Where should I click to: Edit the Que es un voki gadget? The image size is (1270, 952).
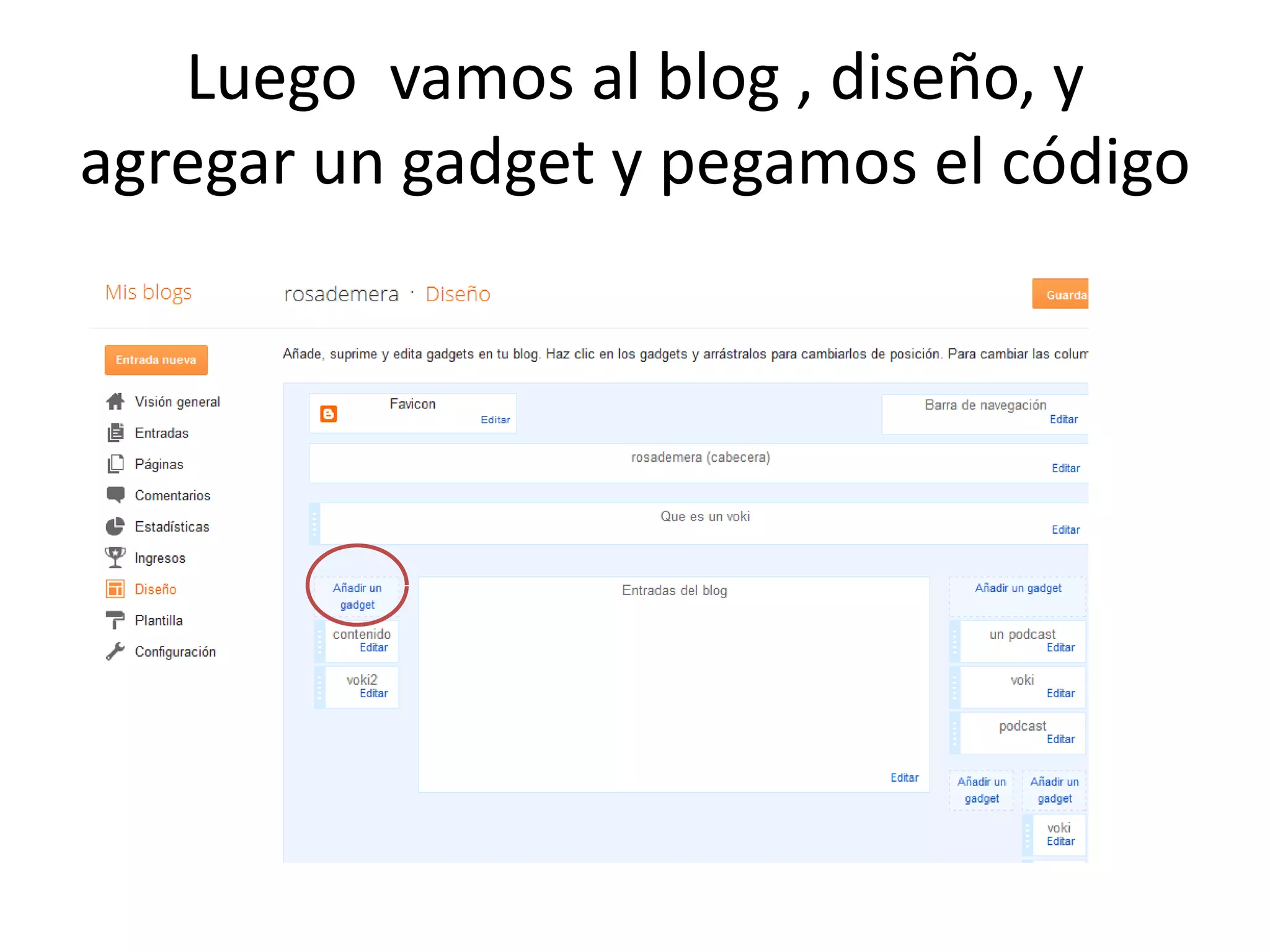pyautogui.click(x=1066, y=529)
